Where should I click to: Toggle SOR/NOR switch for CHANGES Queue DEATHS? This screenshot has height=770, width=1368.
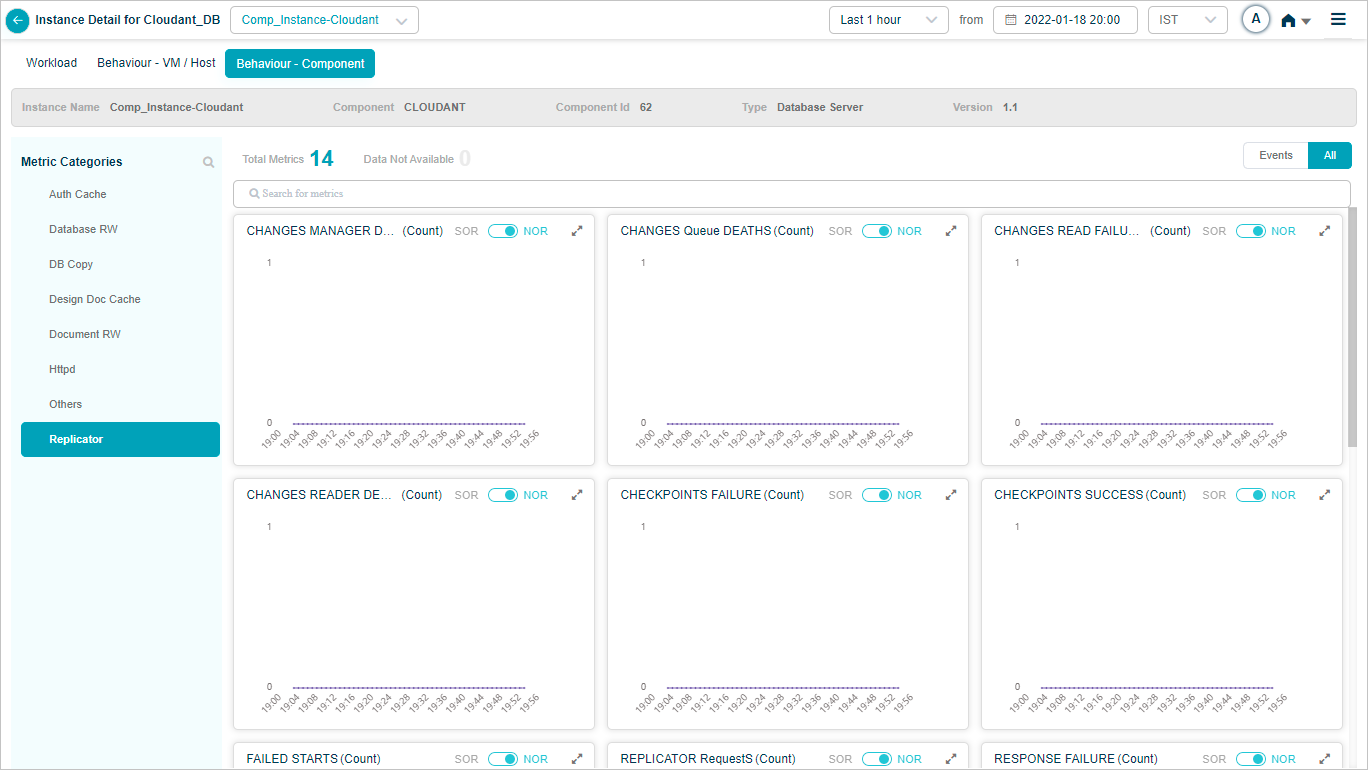pyautogui.click(x=876, y=231)
